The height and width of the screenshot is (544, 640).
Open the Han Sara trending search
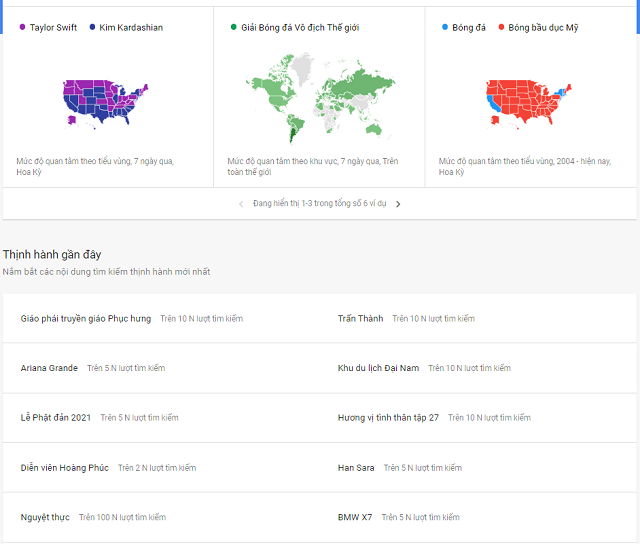[x=356, y=468]
